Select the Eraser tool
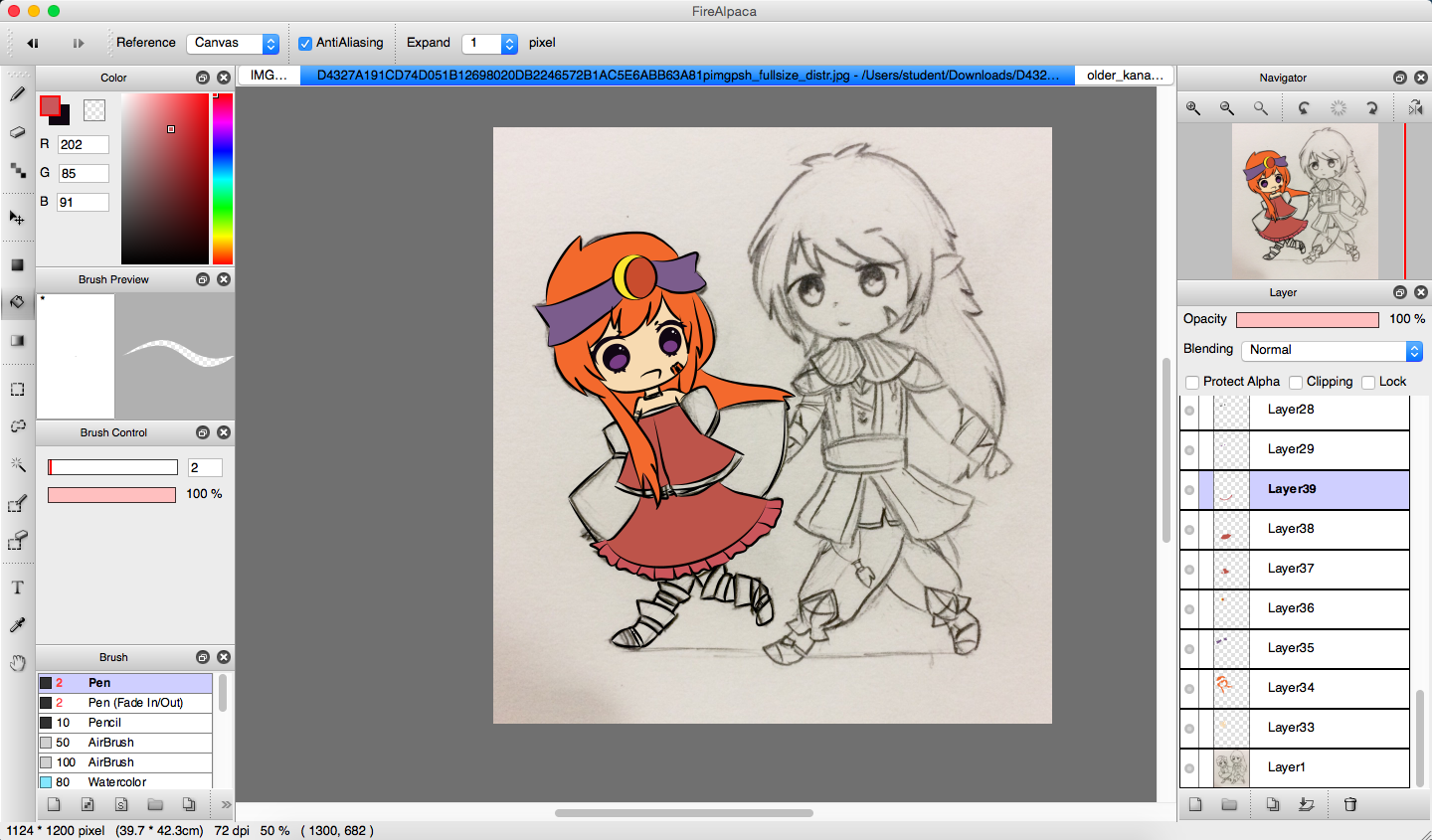The width and height of the screenshot is (1432, 840). (x=17, y=132)
